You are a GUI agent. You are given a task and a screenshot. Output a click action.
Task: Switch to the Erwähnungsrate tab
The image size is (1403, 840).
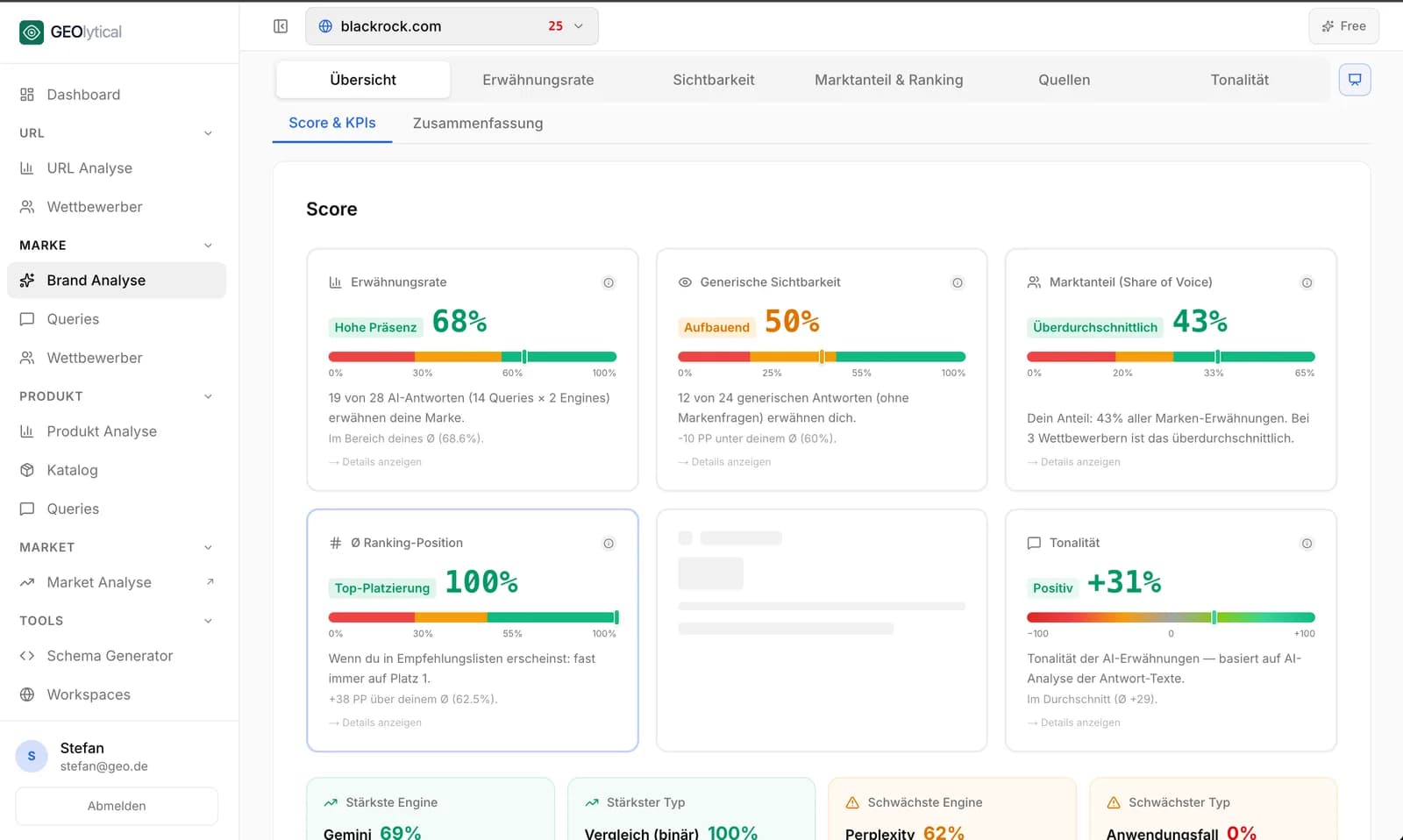538,80
